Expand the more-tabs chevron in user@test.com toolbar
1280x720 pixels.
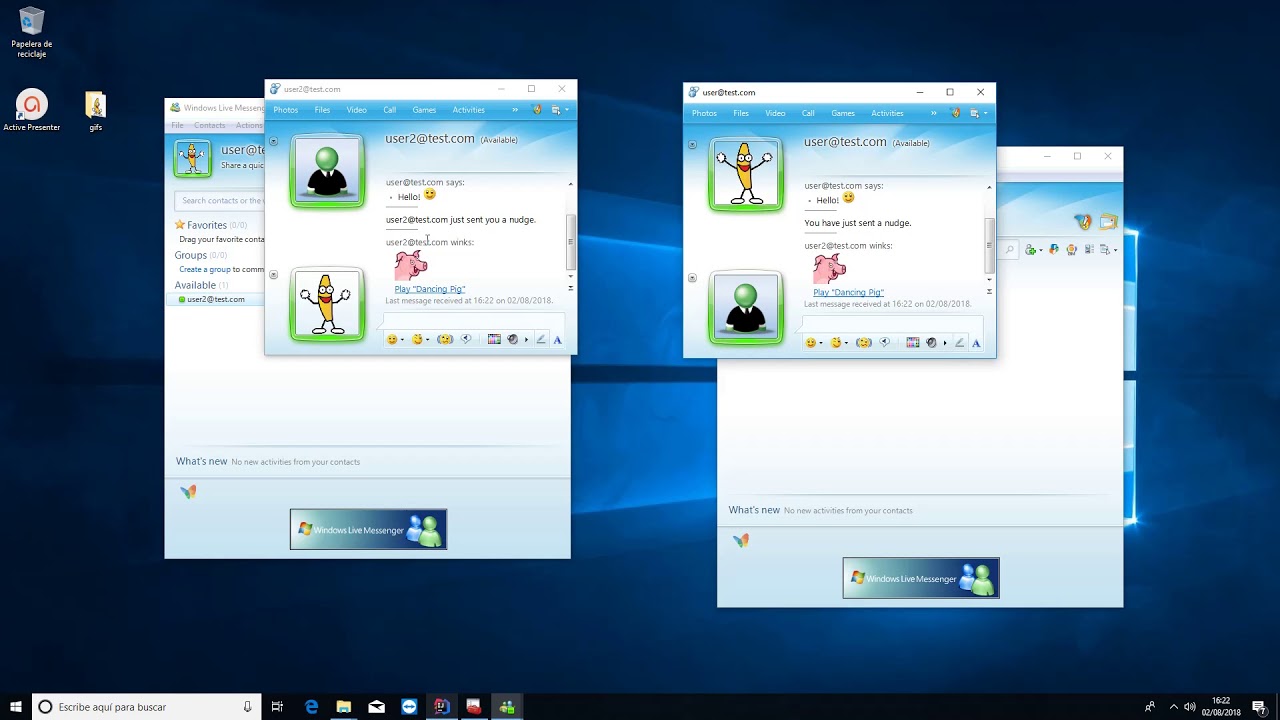point(934,113)
